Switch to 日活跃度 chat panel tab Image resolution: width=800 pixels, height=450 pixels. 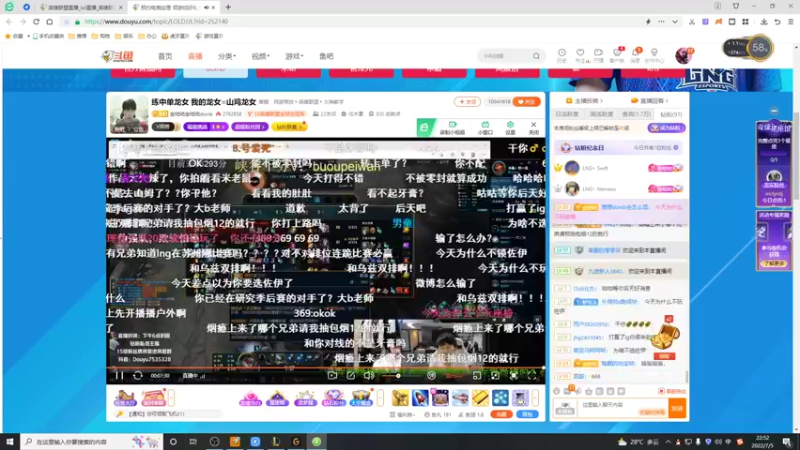click(567, 114)
